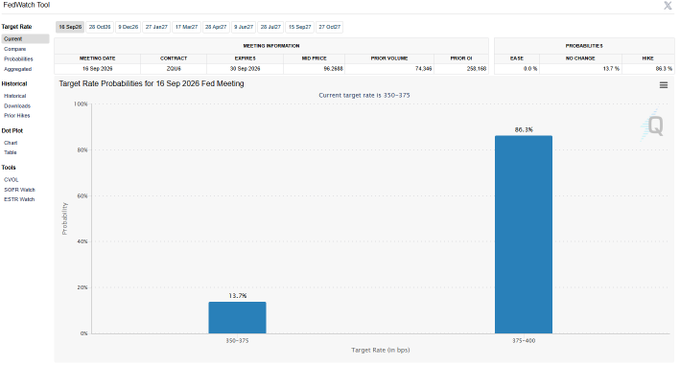Image resolution: width=680 pixels, height=365 pixels.
Task: Choose the 27 Oct27 meeting tab
Action: (330, 27)
